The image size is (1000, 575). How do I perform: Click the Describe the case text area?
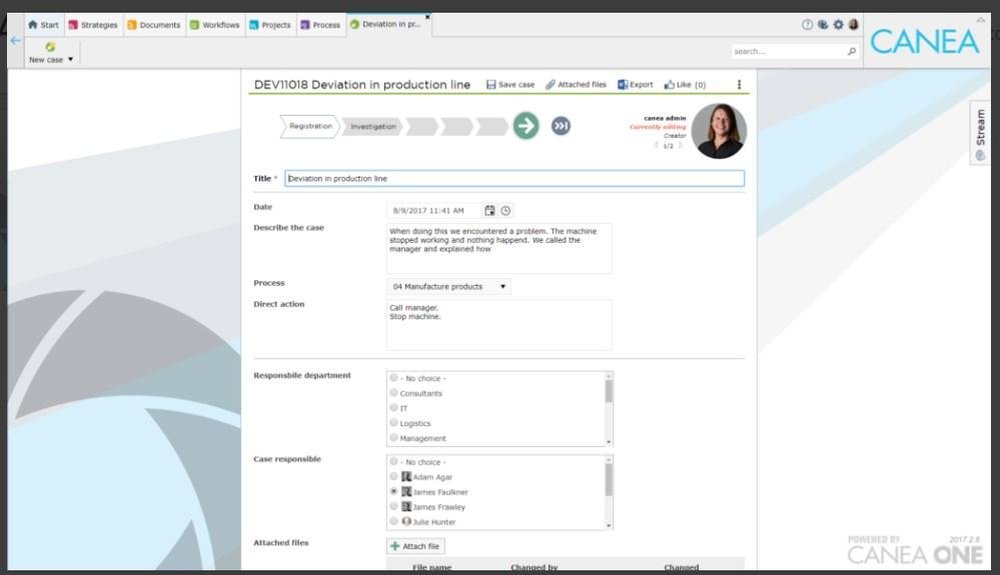pyautogui.click(x=499, y=249)
